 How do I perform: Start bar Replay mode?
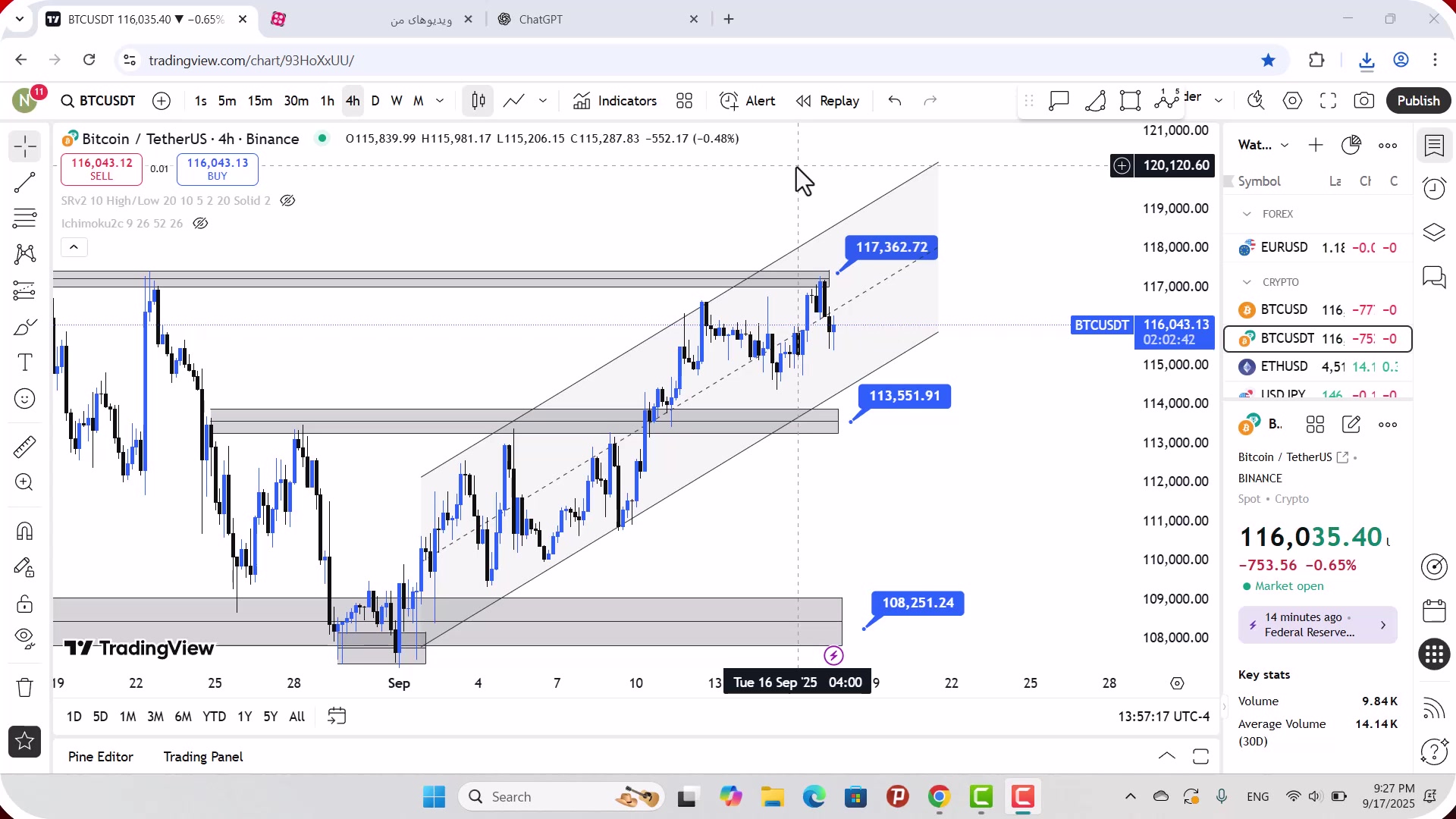tap(828, 101)
